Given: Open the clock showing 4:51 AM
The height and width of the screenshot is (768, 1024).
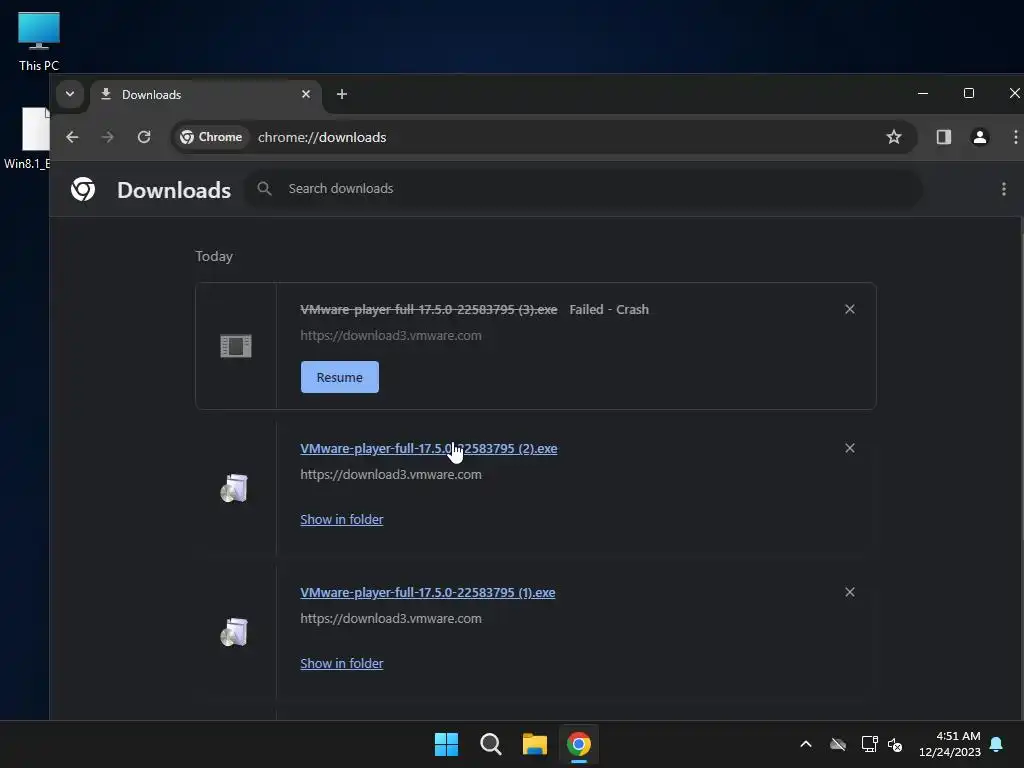Looking at the screenshot, I should coord(950,744).
